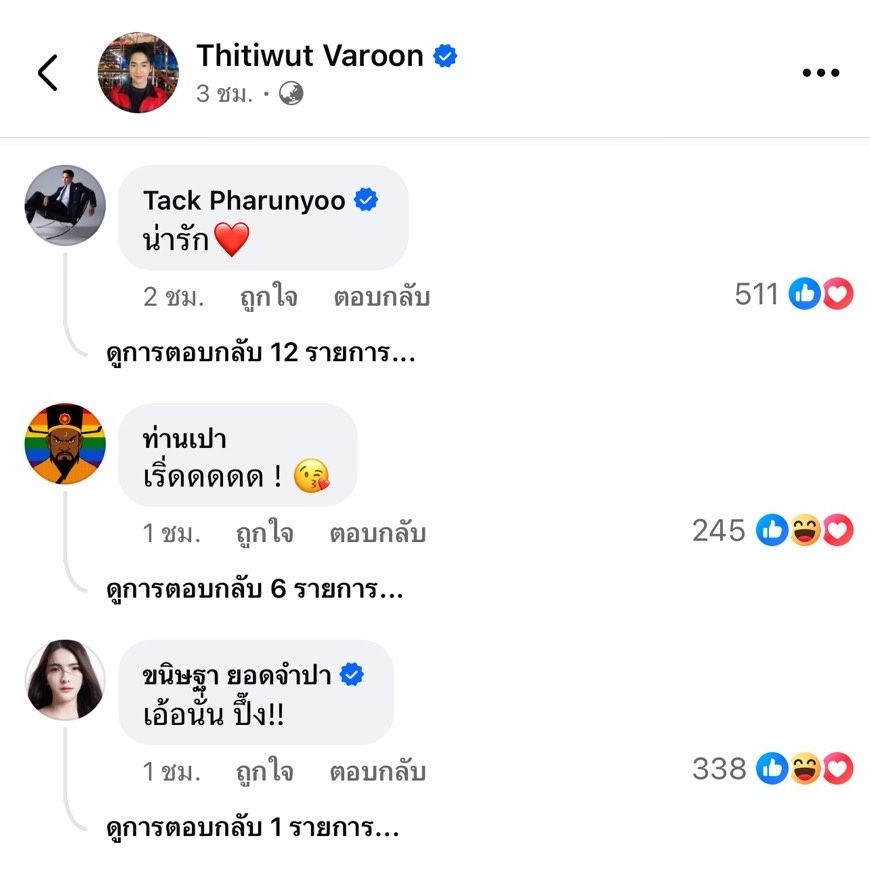Like Tack Pharunyoo's comment with ถูกใจ
Image resolution: width=870 pixels, height=872 pixels.
point(269,296)
